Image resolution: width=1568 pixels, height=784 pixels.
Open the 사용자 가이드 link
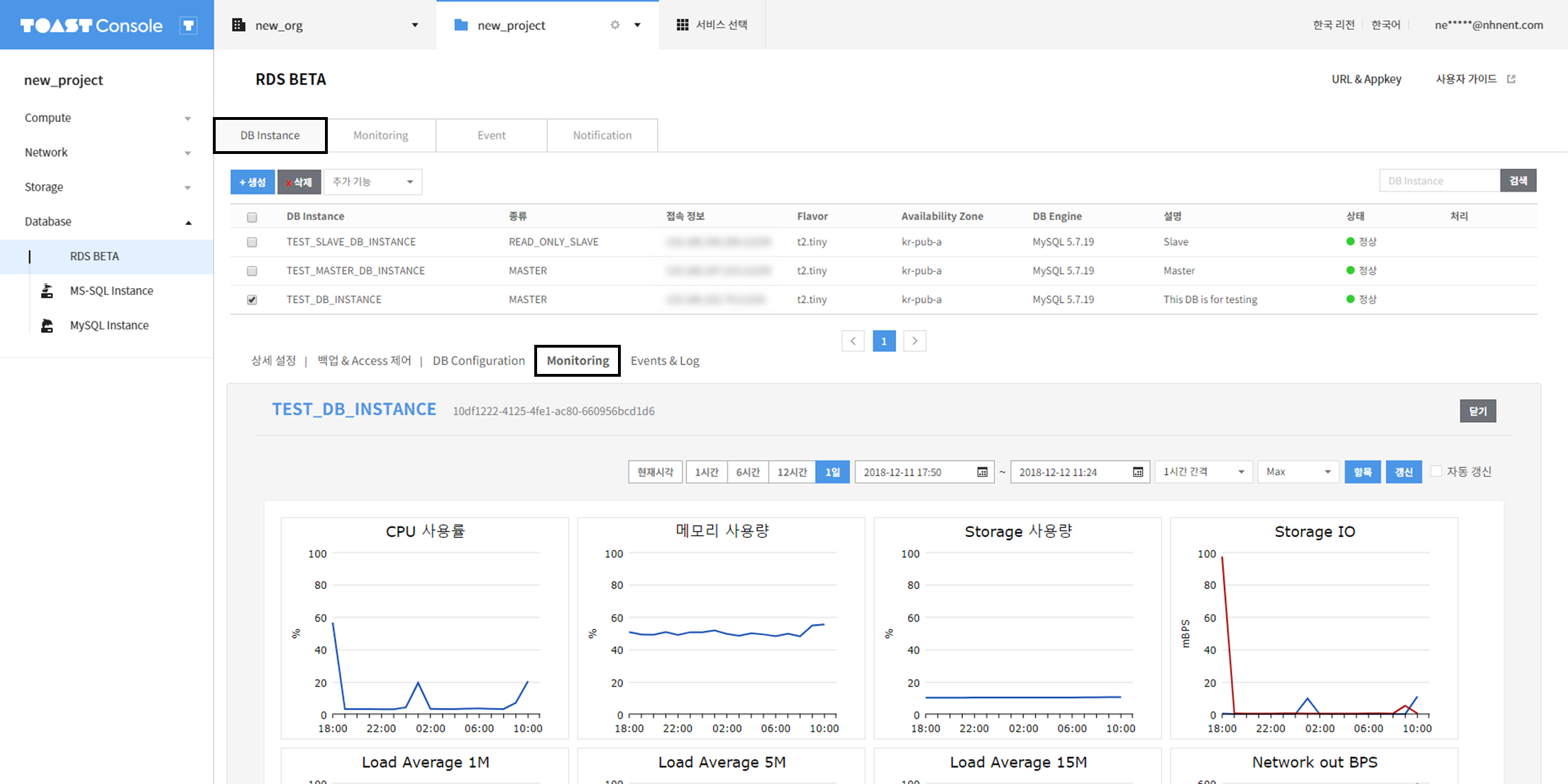[x=1466, y=79]
